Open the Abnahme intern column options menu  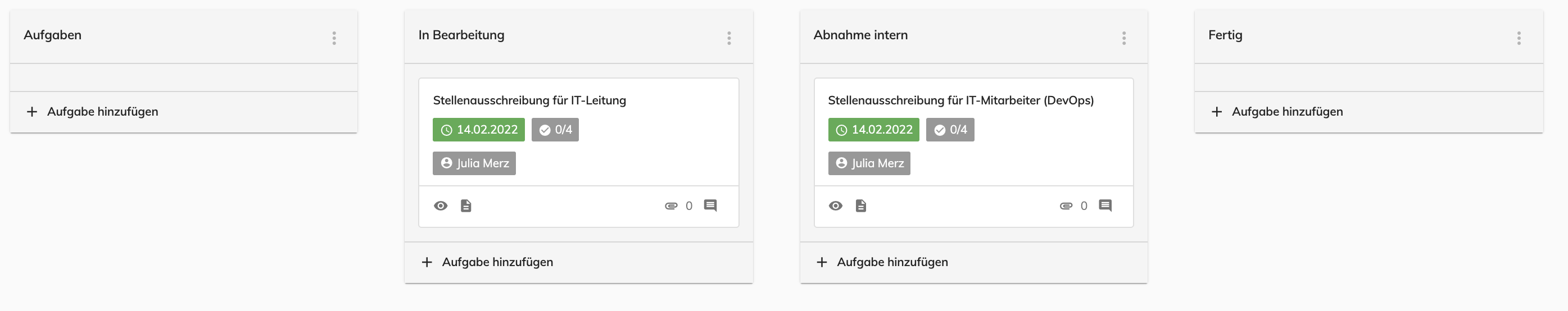[1123, 38]
